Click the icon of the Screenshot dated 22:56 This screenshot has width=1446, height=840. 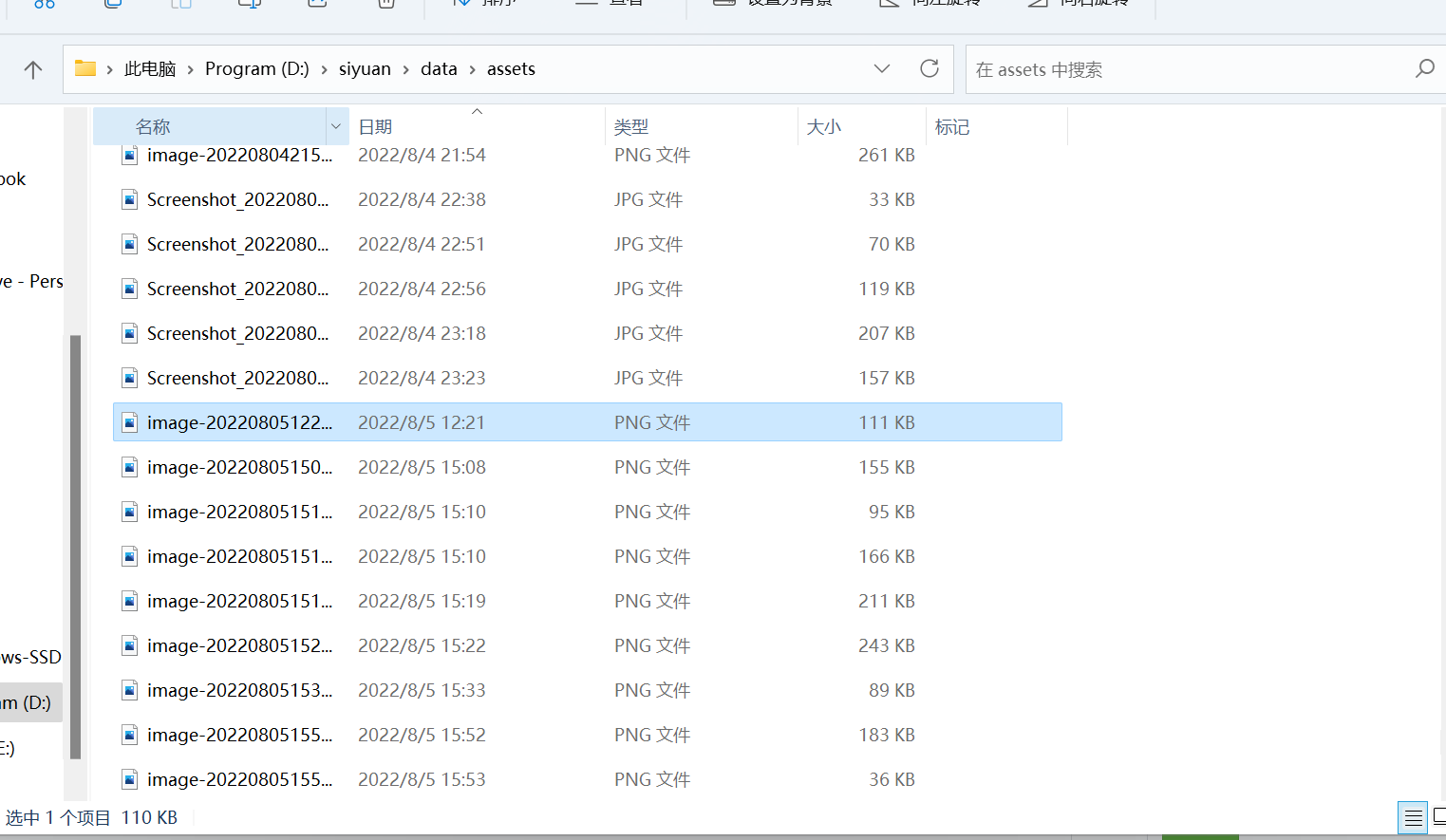[130, 289]
